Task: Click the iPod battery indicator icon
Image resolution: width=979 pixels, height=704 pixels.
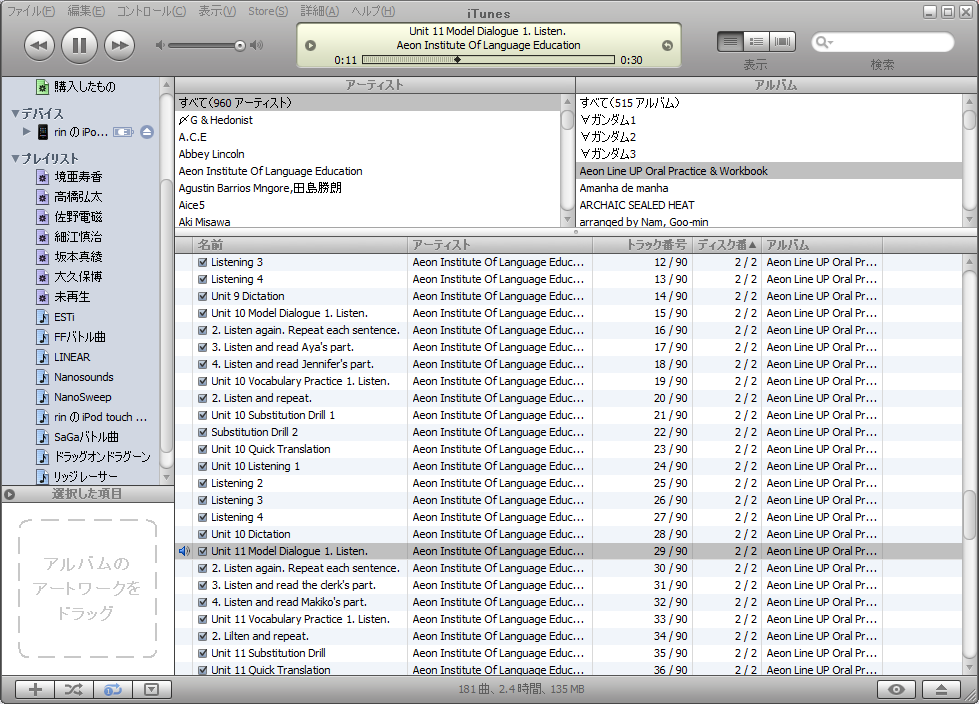Action: [x=123, y=132]
